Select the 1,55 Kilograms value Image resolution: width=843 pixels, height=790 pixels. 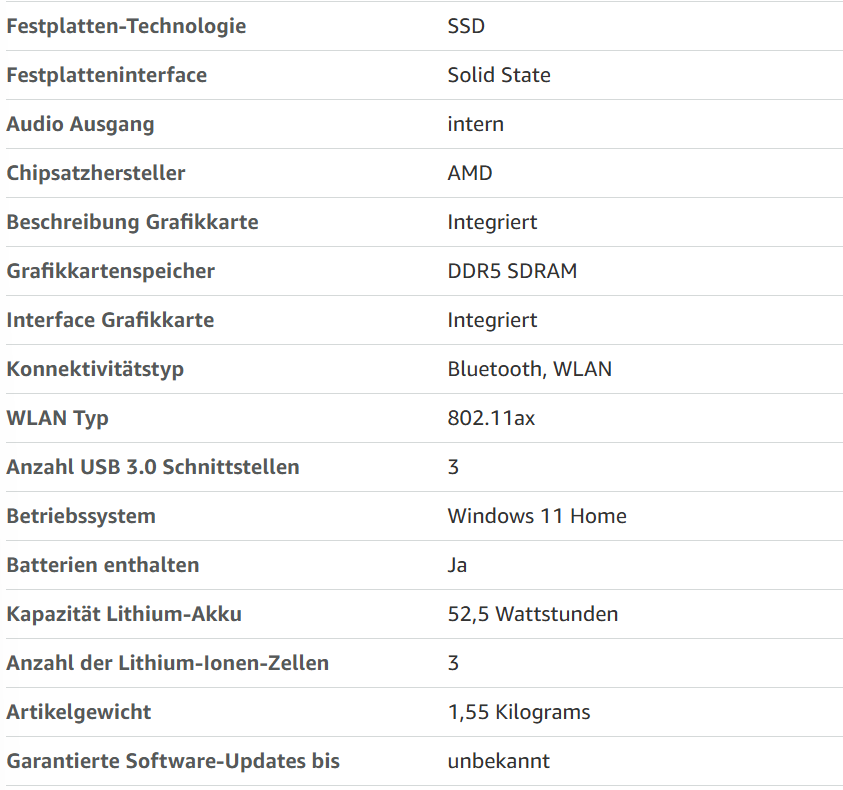click(519, 712)
